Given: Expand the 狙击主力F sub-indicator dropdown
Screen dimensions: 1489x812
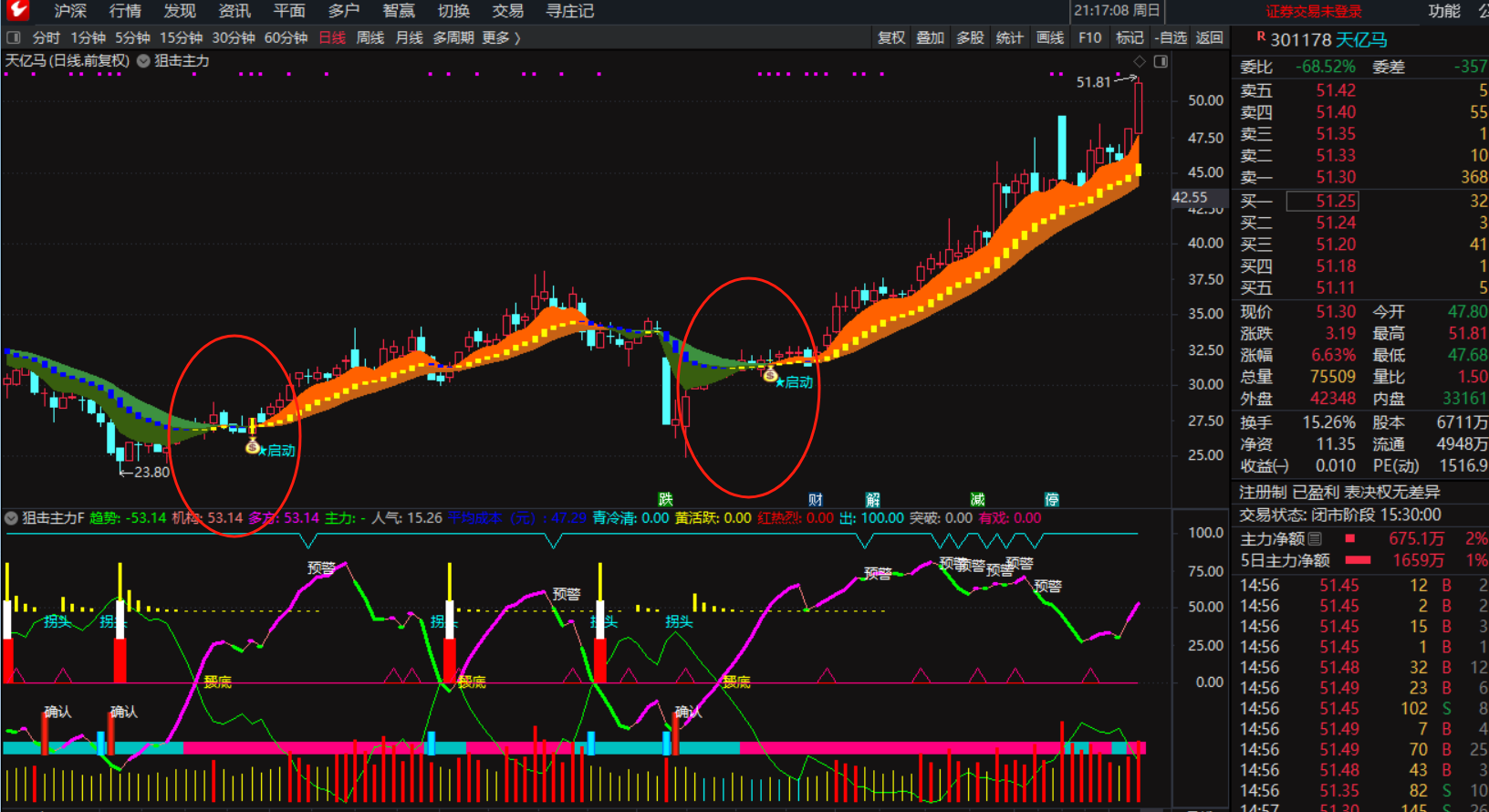Looking at the screenshot, I should tap(12, 518).
